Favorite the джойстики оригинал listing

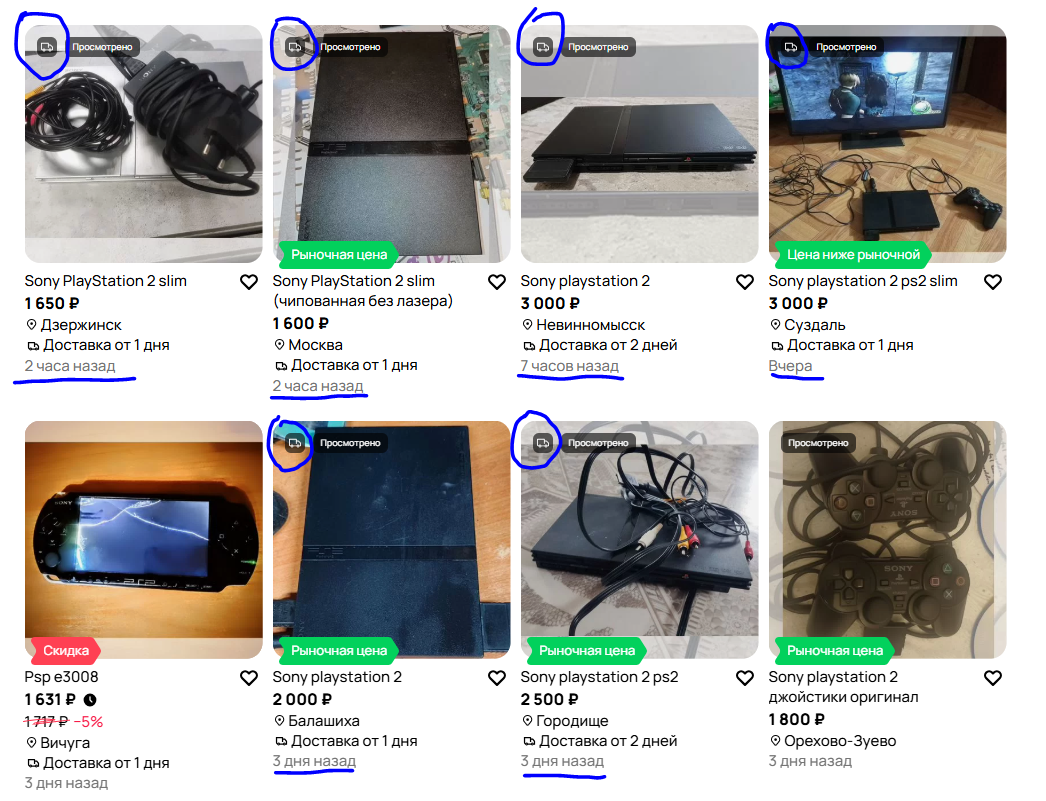(x=993, y=678)
